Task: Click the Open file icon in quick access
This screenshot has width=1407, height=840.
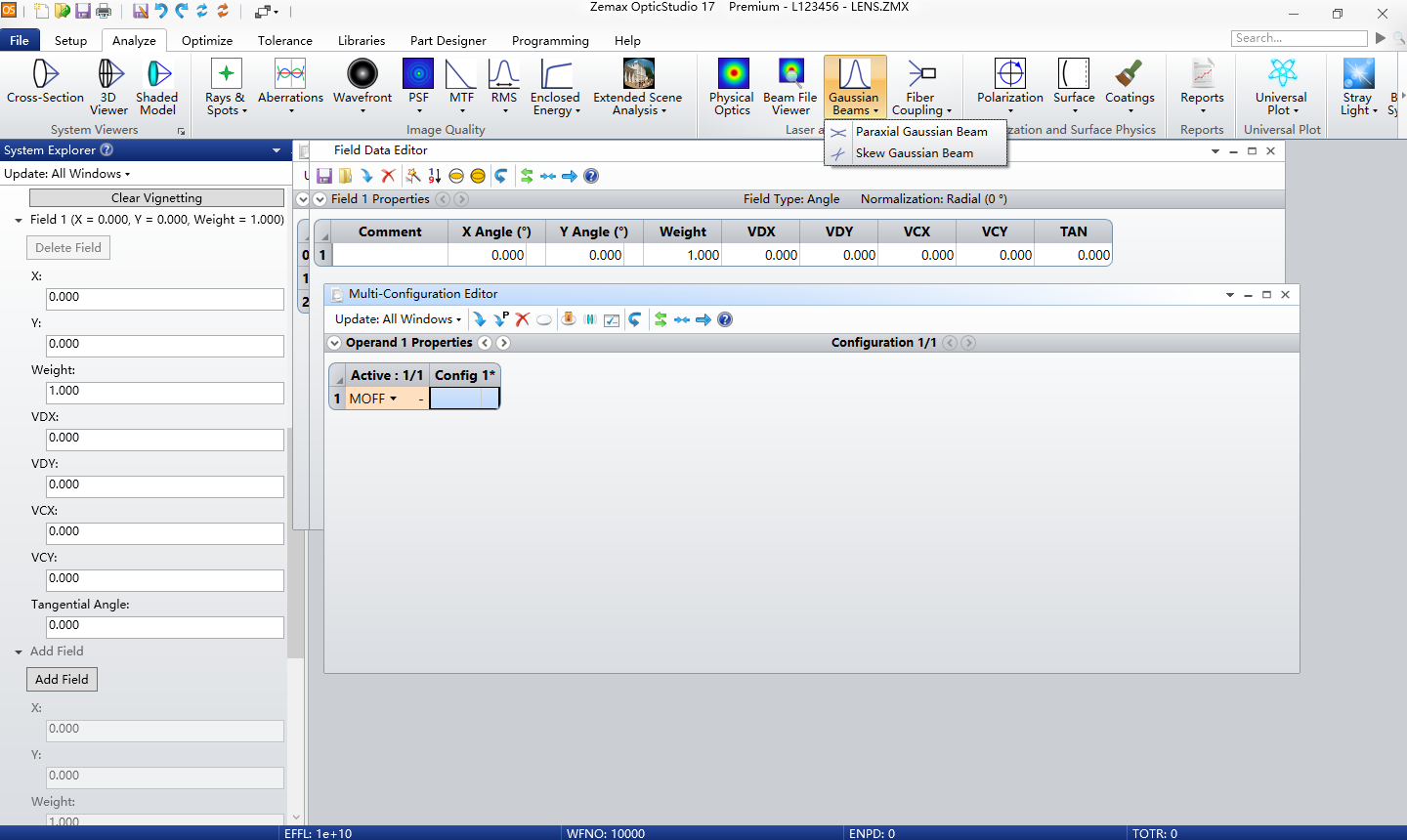Action: pos(63,12)
